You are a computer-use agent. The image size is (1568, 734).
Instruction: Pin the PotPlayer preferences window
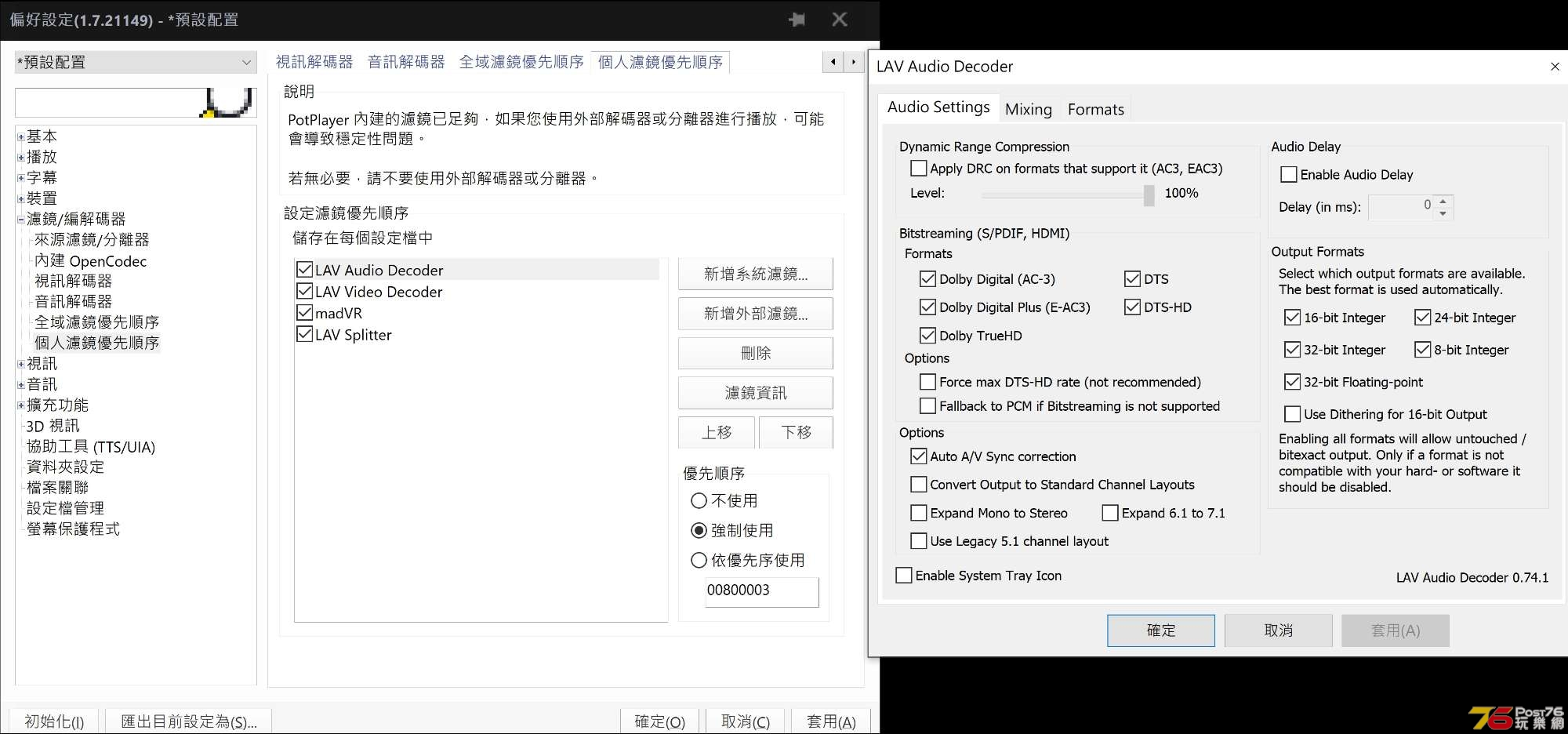(797, 20)
